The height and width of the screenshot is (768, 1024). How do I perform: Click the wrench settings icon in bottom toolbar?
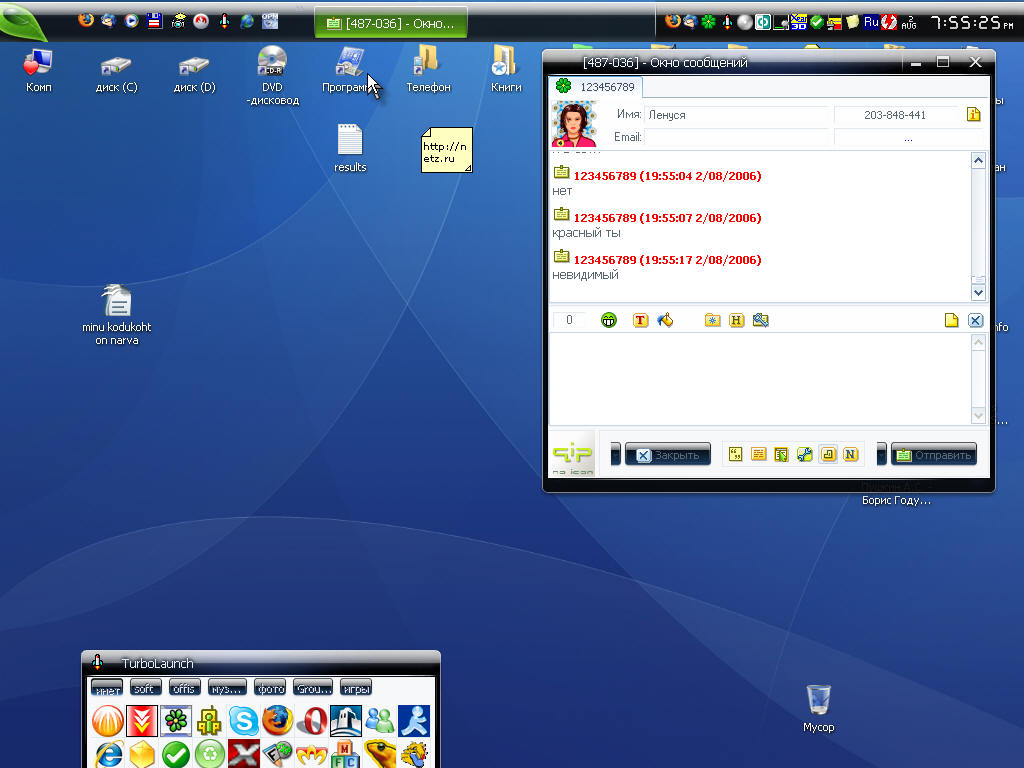[805, 454]
